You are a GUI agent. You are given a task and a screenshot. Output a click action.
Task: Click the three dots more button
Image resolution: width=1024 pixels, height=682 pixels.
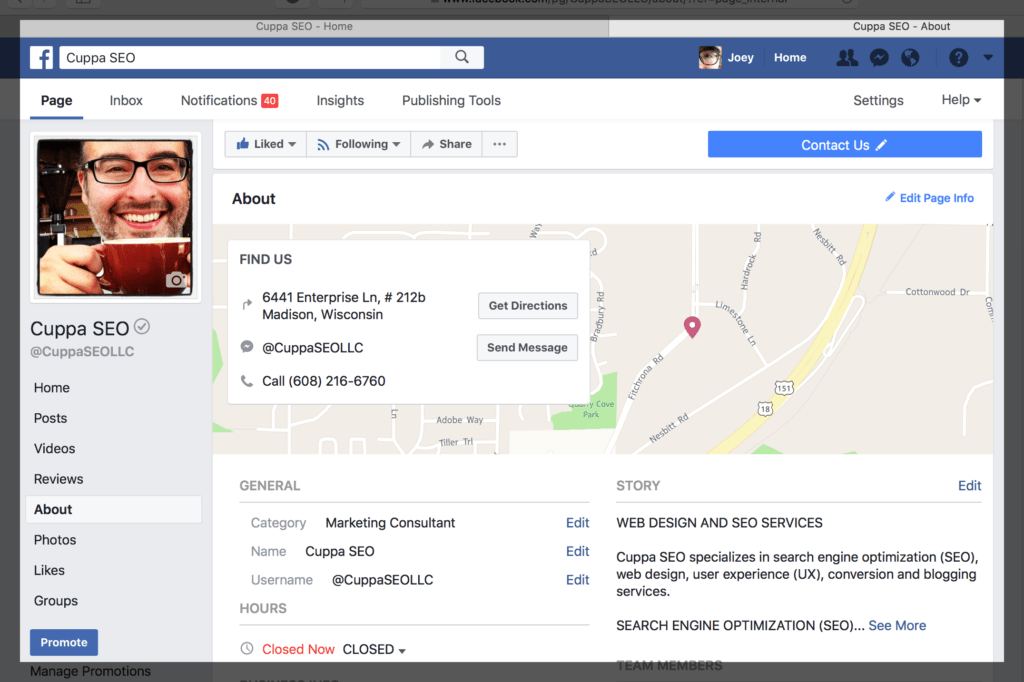point(500,144)
